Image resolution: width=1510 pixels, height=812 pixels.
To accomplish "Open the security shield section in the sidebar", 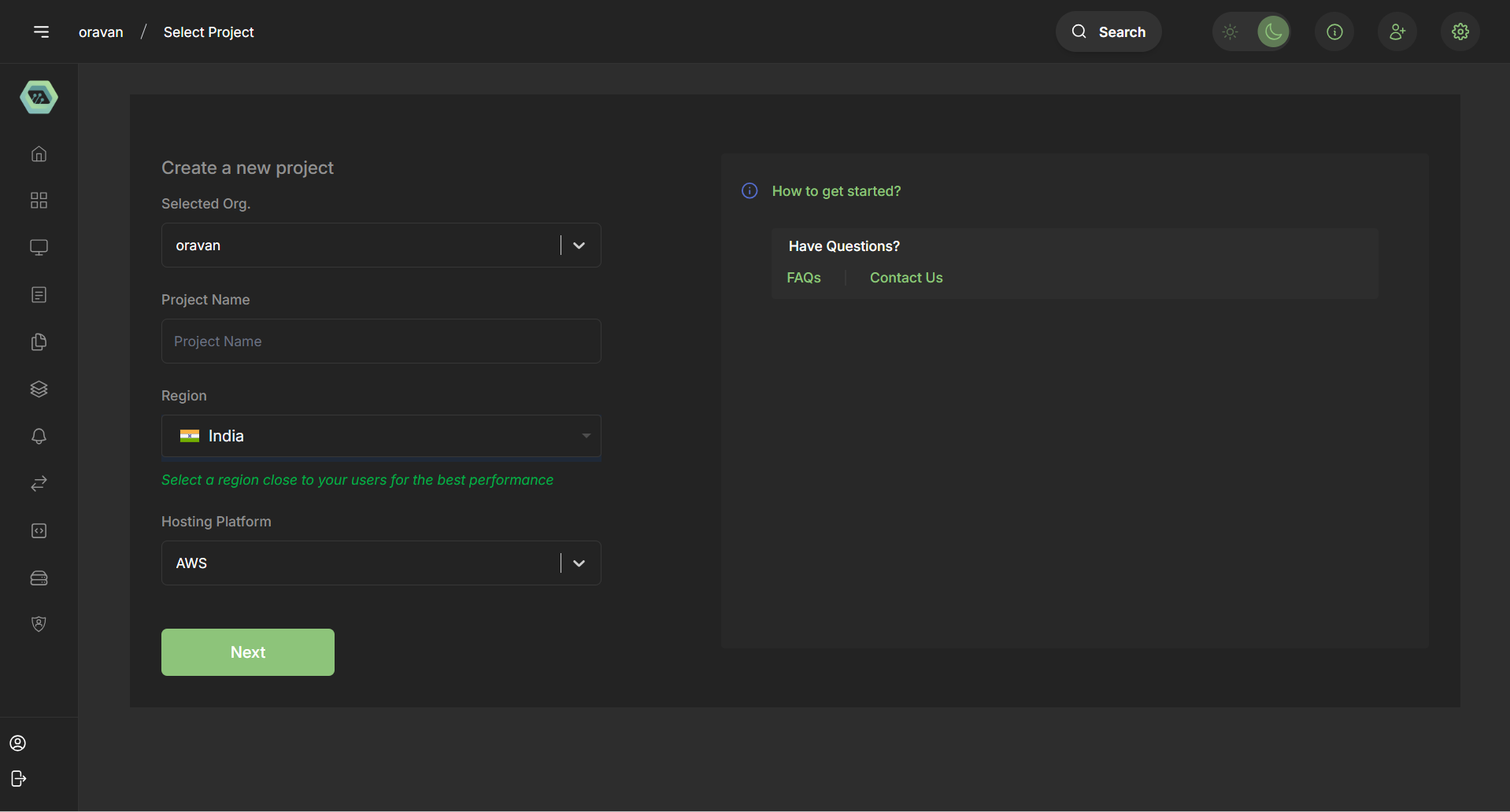I will 38,623.
